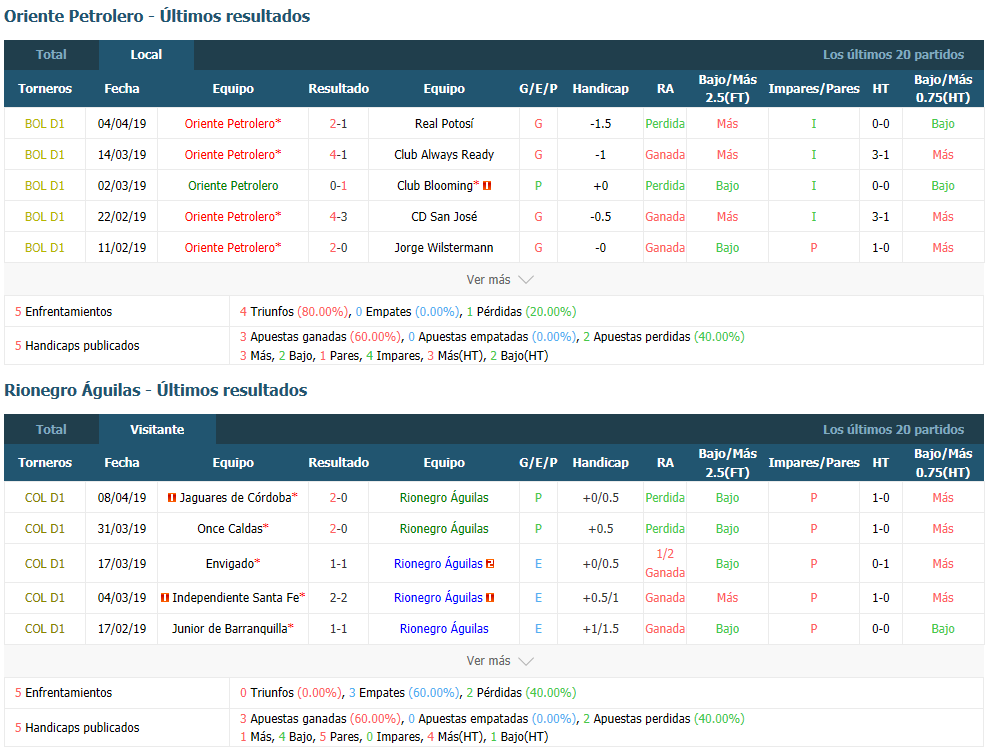Click Rionegro Águilas on Once Caldas row
The image size is (989, 752).
click(444, 529)
